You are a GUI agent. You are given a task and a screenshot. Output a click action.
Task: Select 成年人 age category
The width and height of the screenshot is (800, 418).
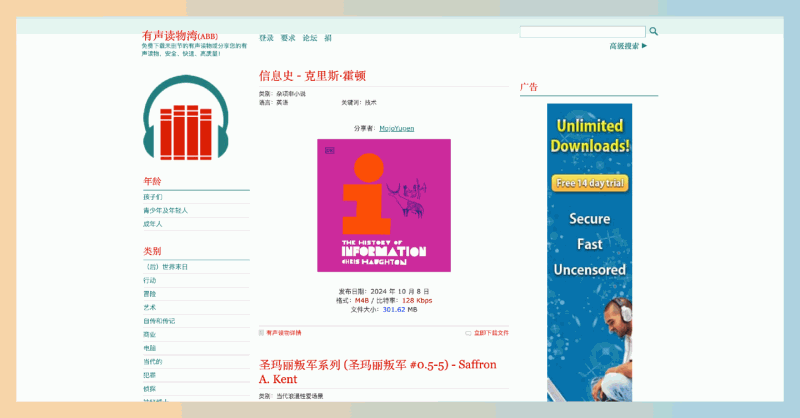click(x=153, y=224)
